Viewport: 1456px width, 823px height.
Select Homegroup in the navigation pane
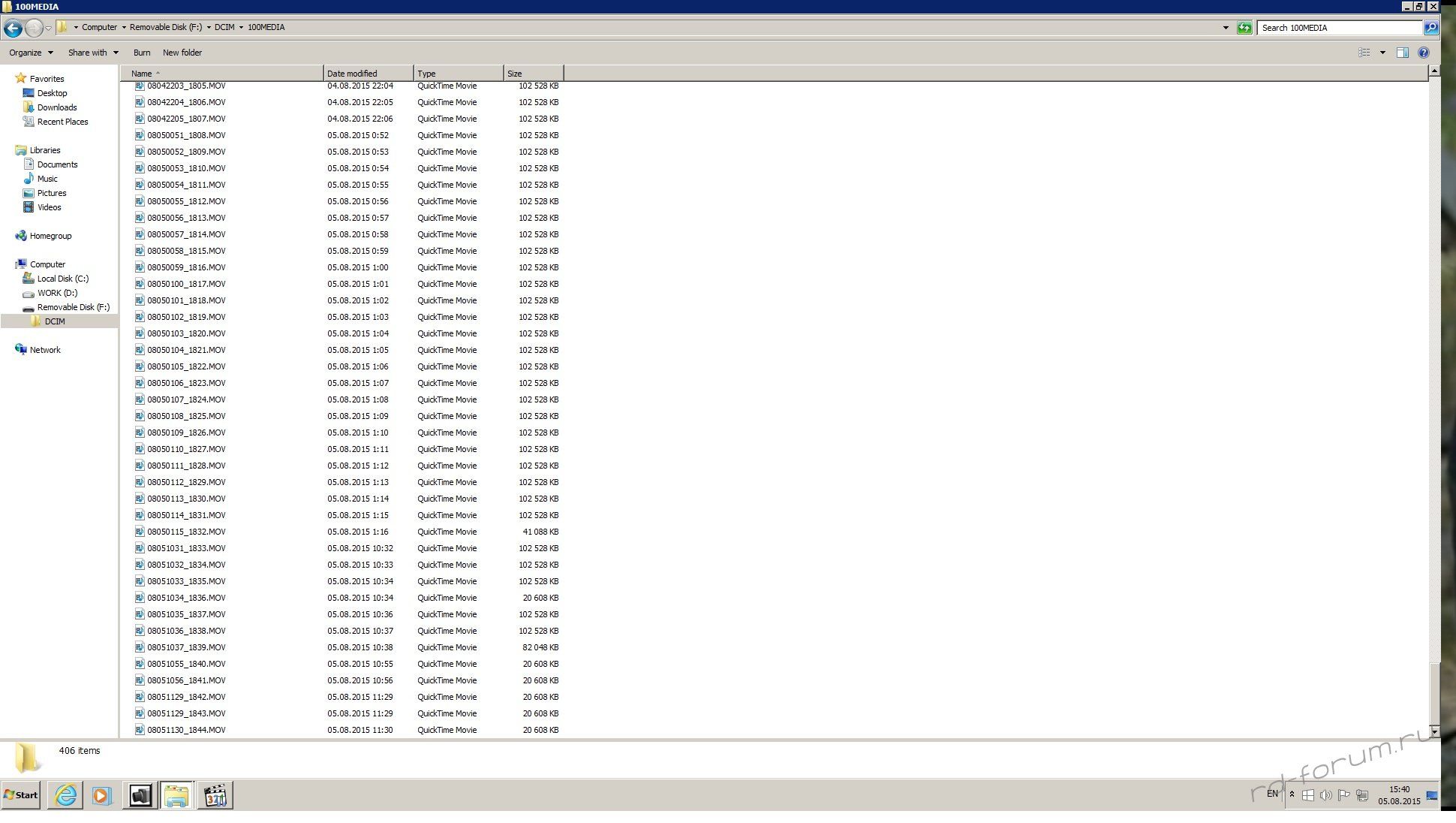(x=44, y=236)
